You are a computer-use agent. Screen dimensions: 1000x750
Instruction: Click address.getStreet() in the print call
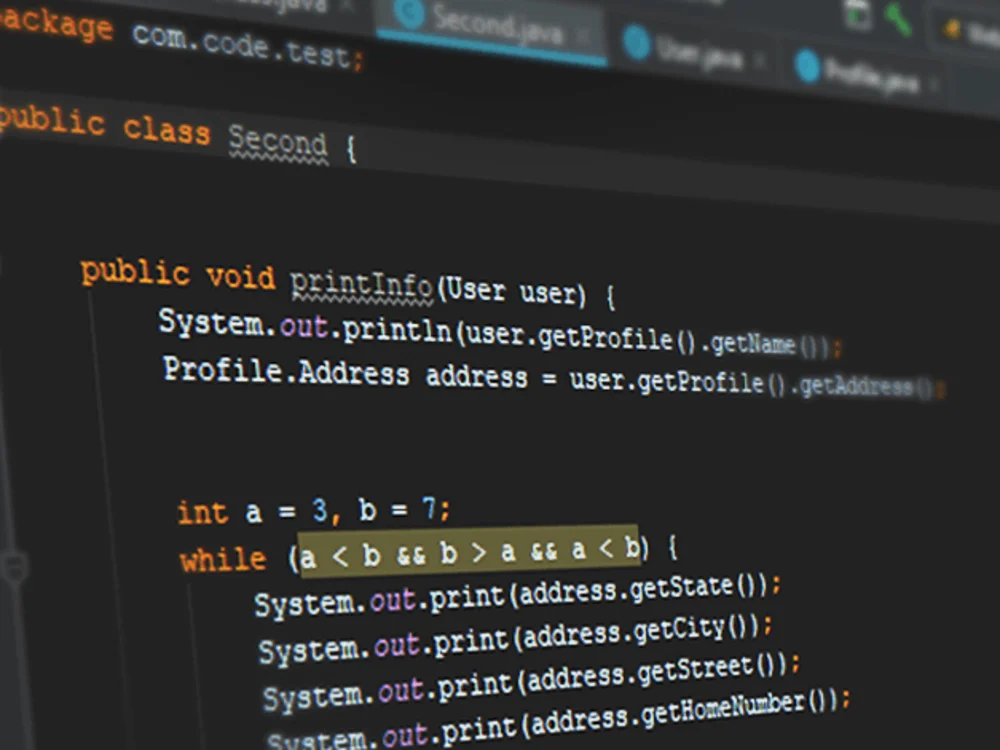coord(657,674)
